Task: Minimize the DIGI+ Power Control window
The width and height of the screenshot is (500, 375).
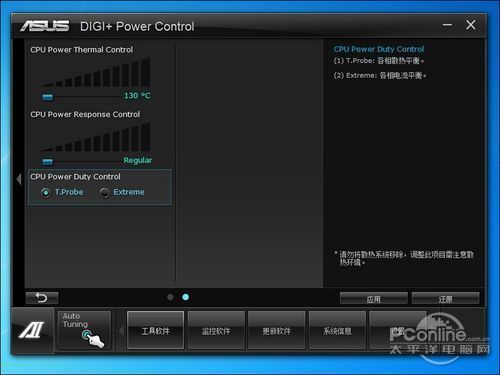Action: coord(447,25)
